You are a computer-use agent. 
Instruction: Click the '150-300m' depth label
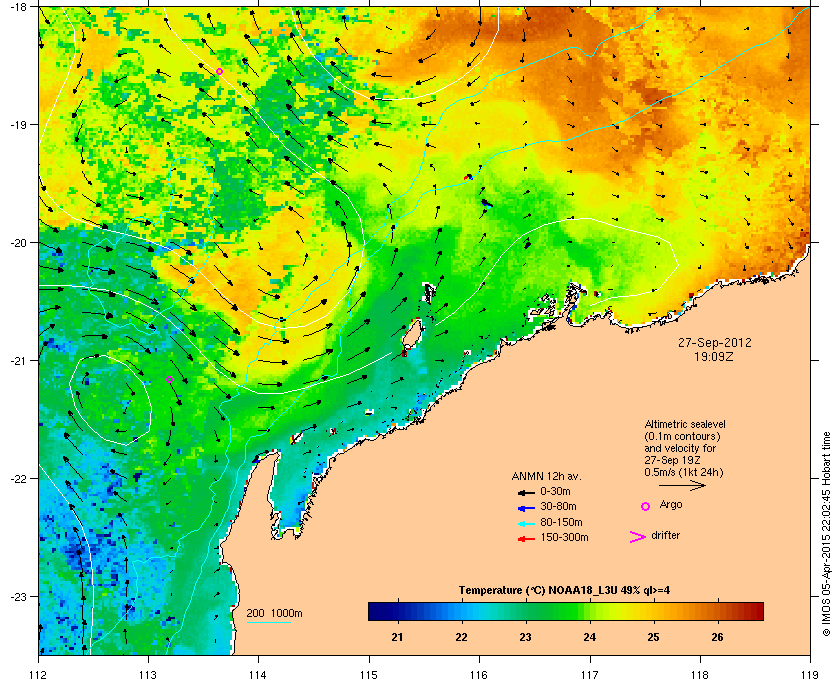[x=564, y=537]
